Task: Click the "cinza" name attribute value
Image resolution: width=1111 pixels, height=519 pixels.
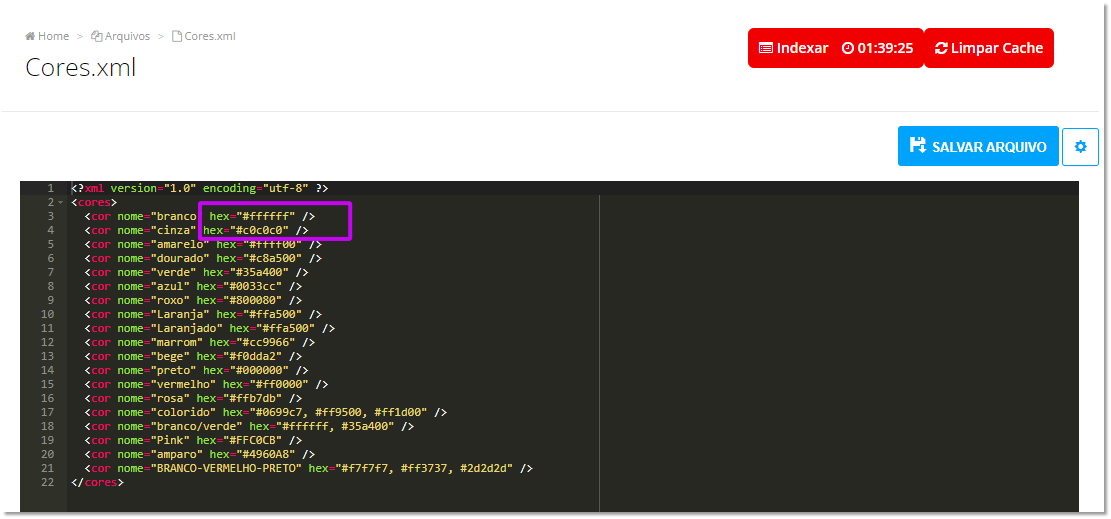Action: pyautogui.click(x=173, y=230)
